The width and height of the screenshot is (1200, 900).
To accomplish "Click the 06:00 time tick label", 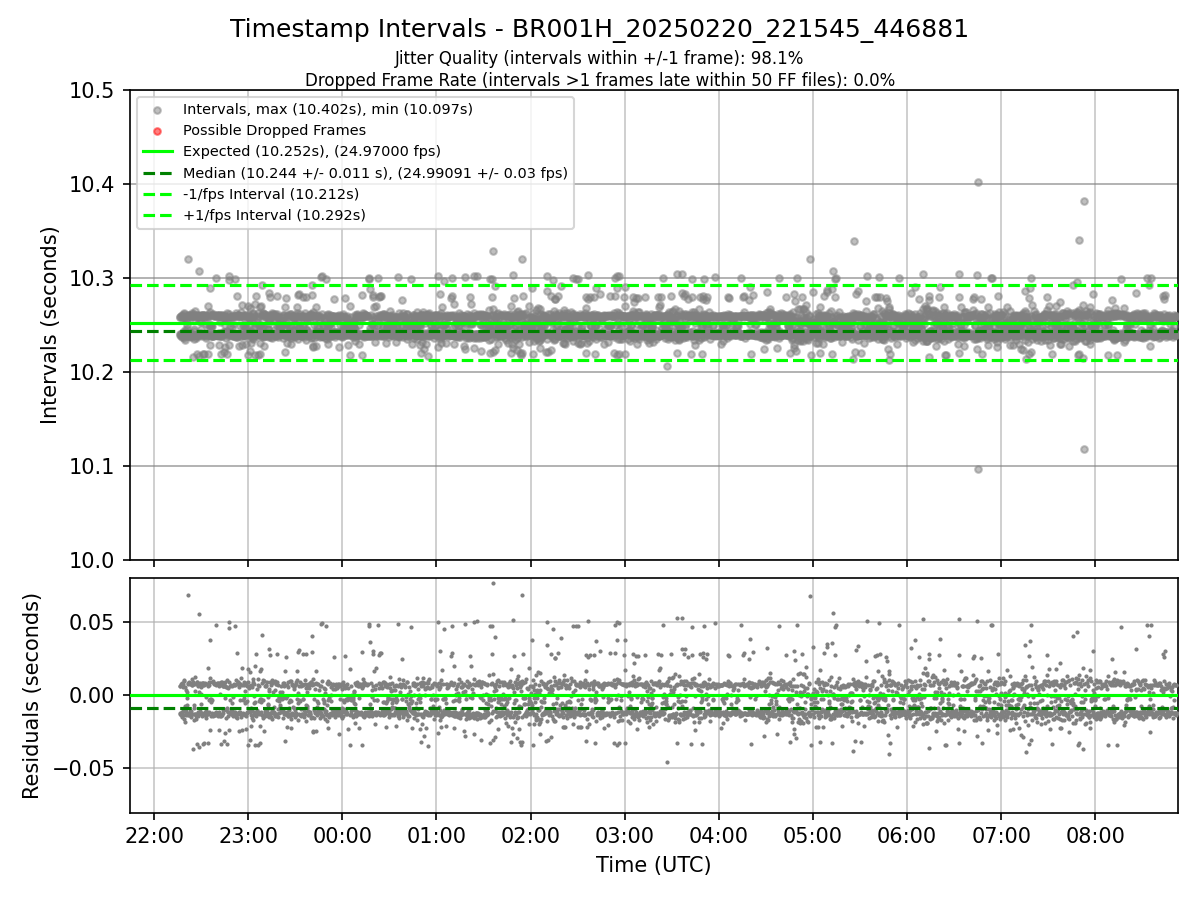I will click(906, 834).
